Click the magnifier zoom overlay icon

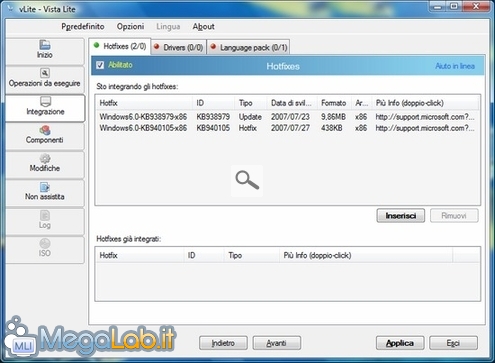click(247, 180)
